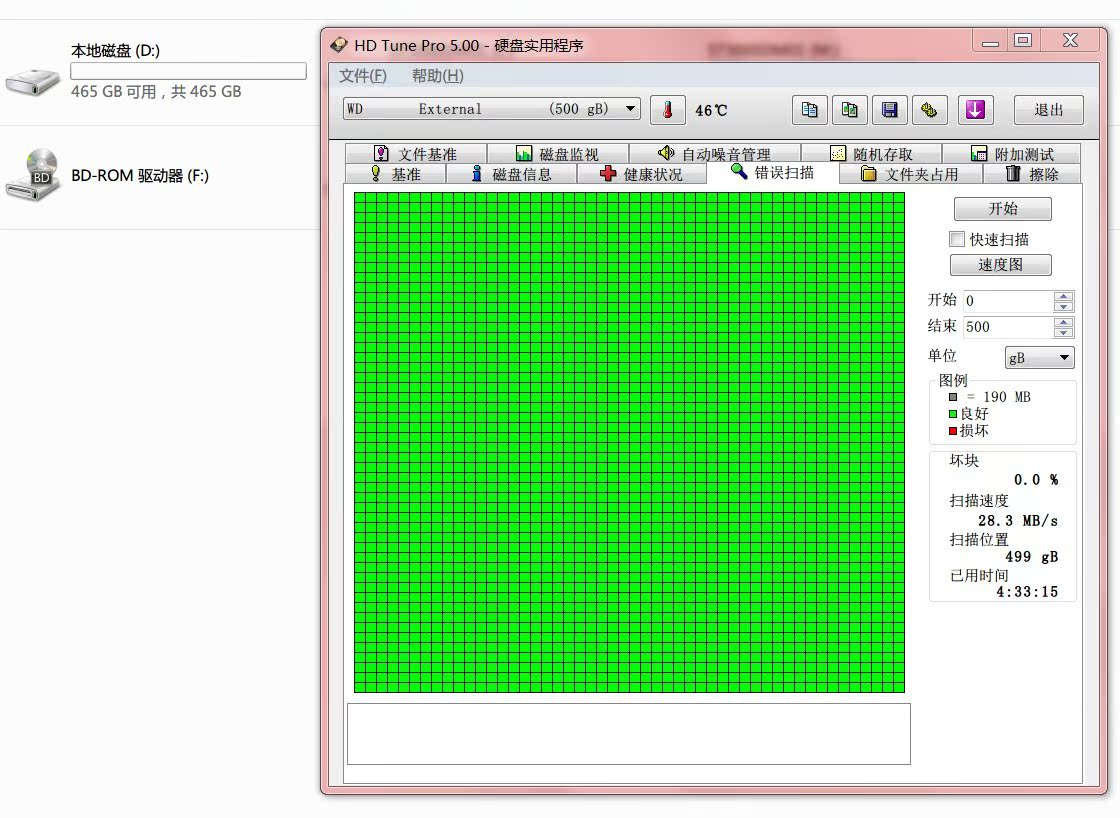Click the 结束 end value input field

click(x=1008, y=327)
